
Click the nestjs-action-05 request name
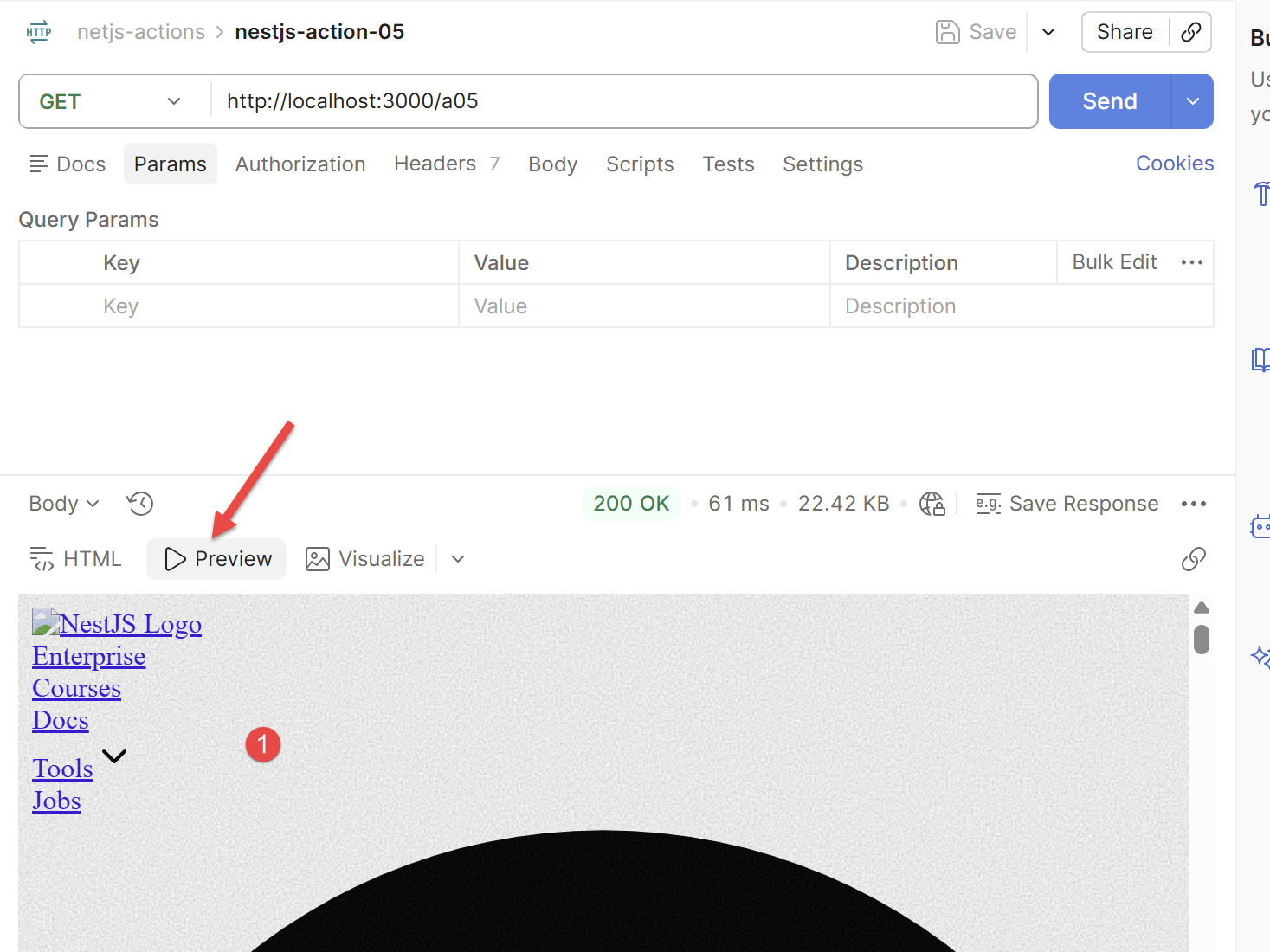(x=319, y=32)
